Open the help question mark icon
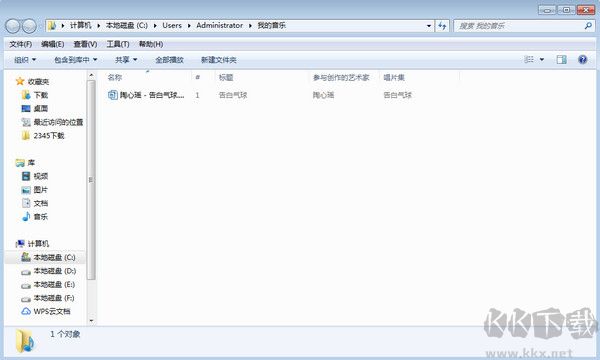 point(582,59)
